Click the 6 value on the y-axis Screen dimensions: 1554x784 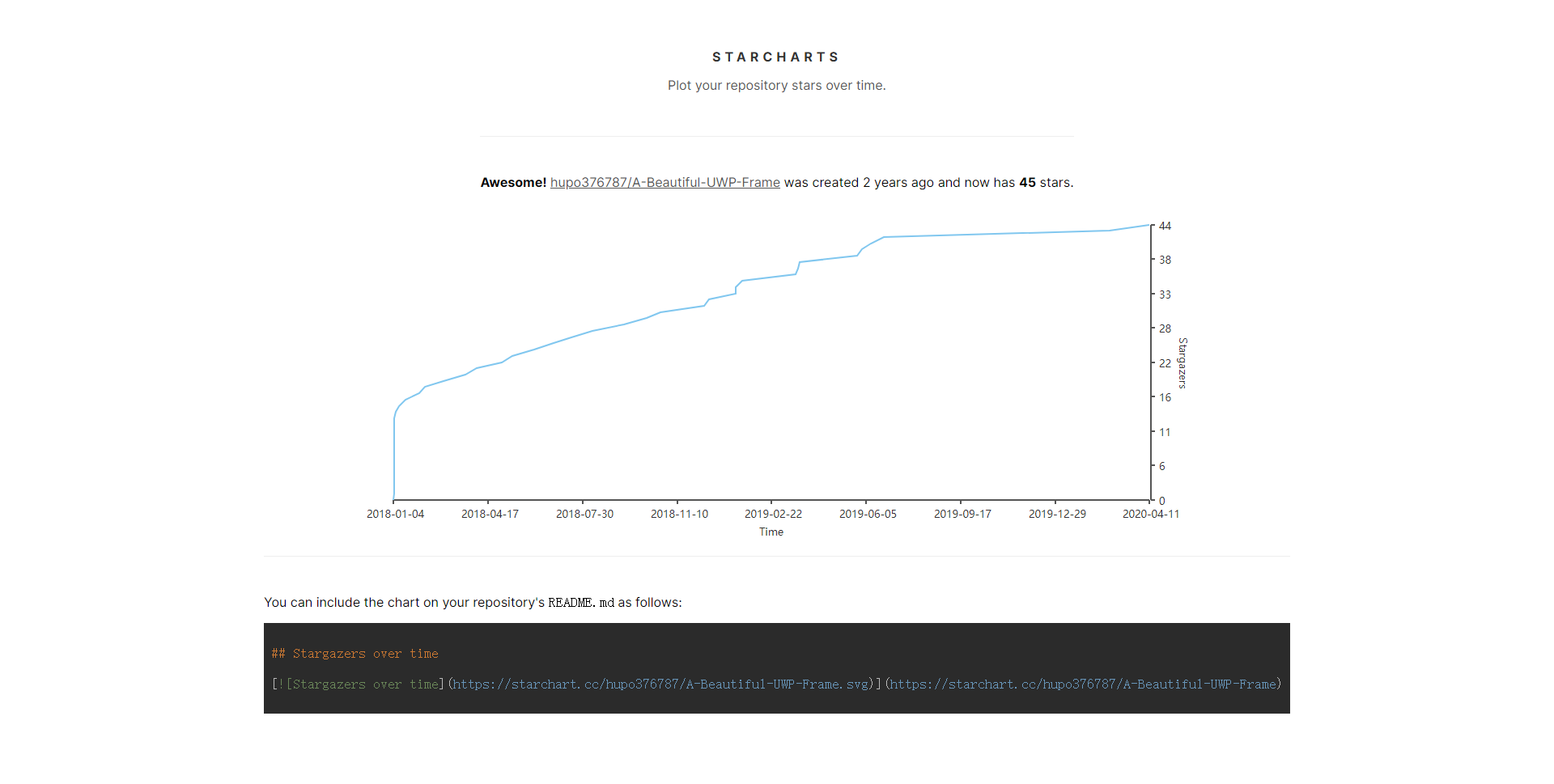tap(1162, 467)
